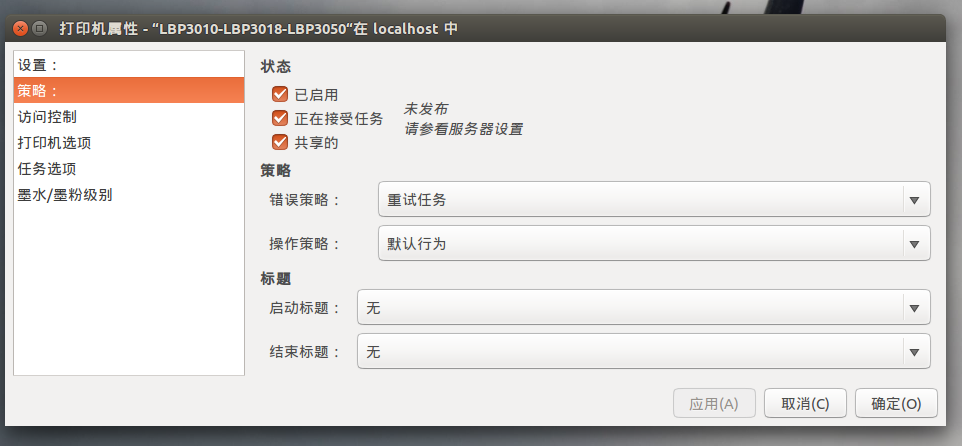Click the 默认行为 combo box field
The height and width of the screenshot is (446, 962).
654,244
